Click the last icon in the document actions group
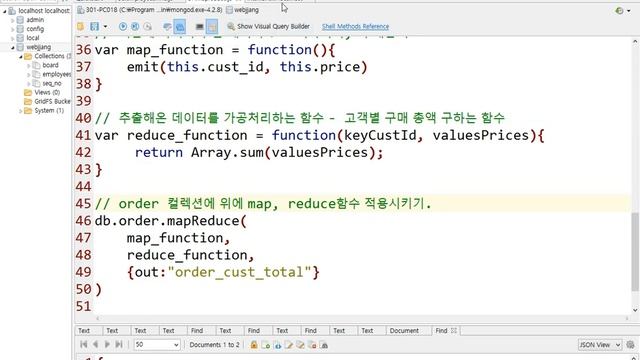Screen dimensions: 640x360 (324, 345)
